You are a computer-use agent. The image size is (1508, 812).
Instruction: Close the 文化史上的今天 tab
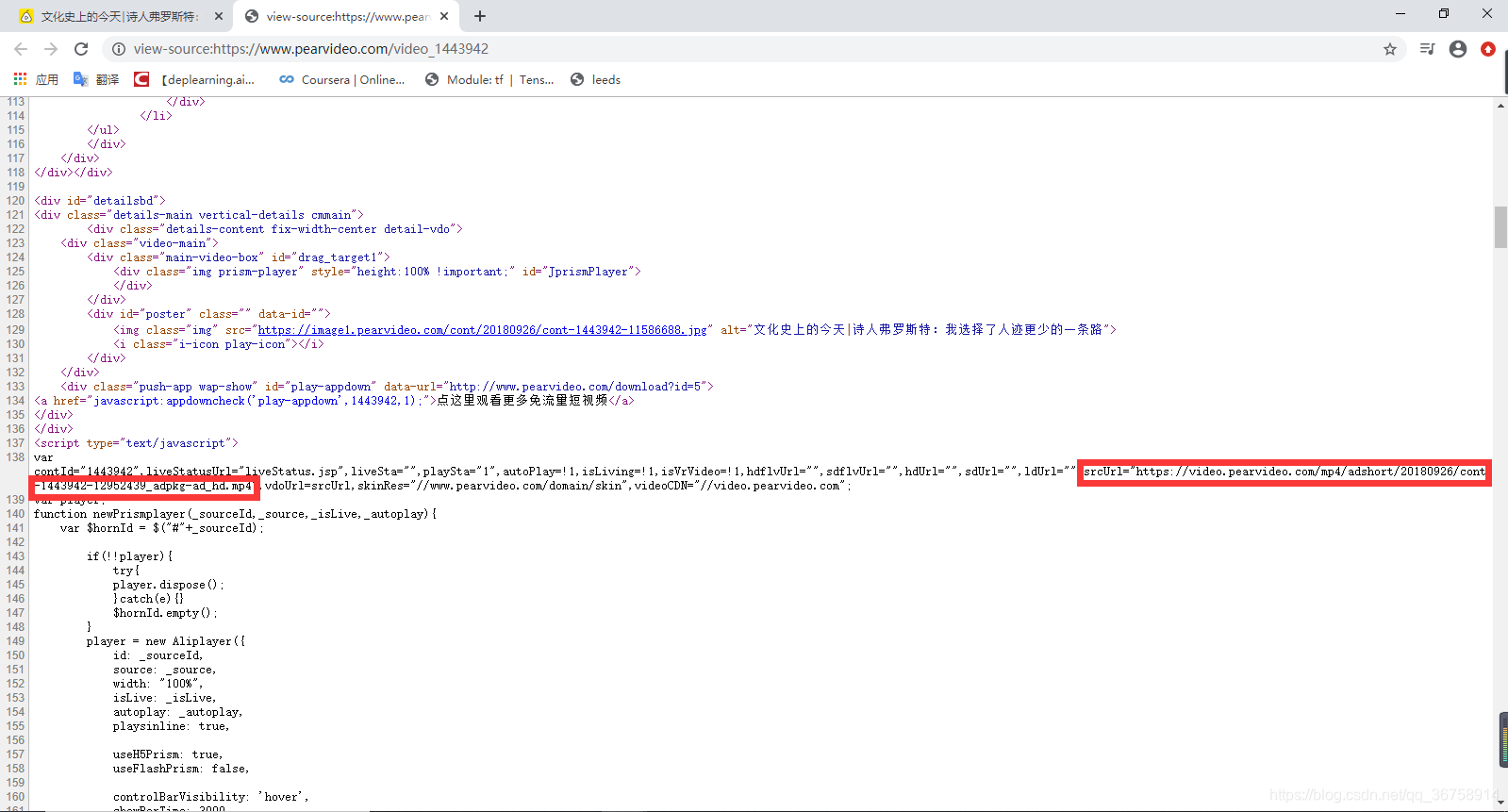[219, 16]
